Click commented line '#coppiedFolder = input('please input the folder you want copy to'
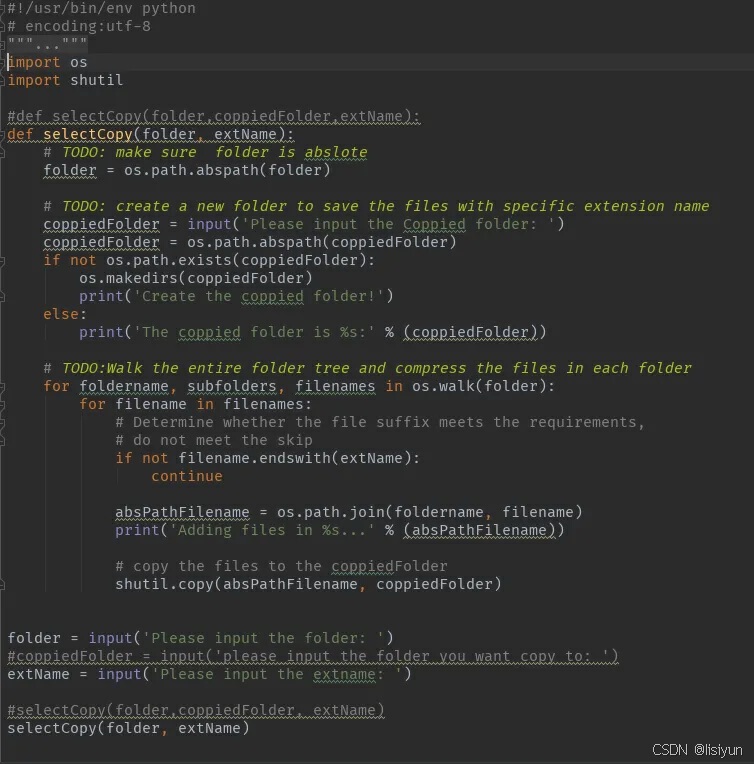 (313, 656)
